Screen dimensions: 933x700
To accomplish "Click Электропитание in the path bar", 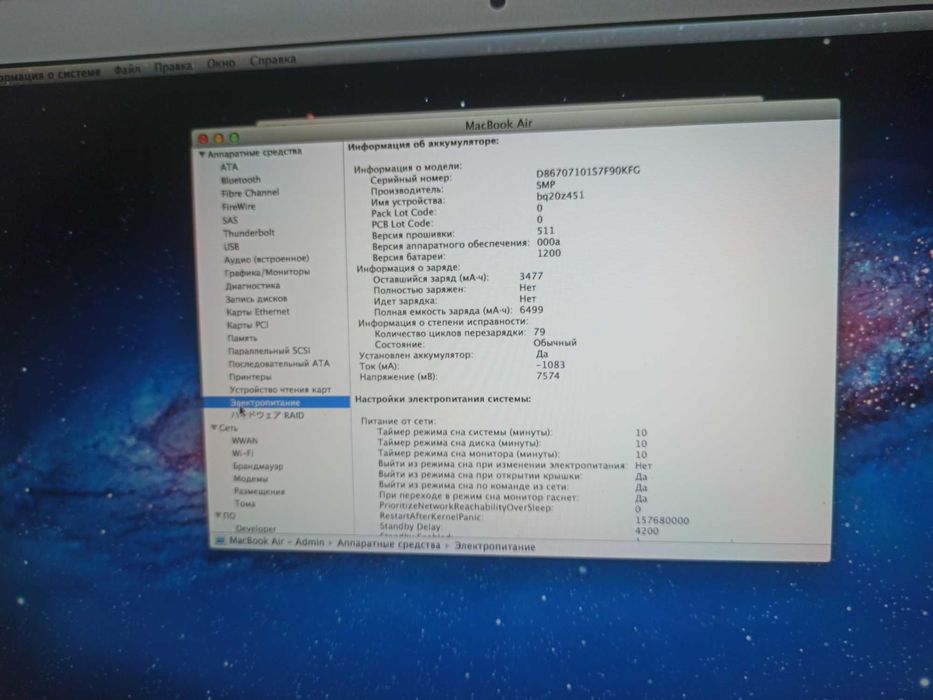I will [x=495, y=546].
